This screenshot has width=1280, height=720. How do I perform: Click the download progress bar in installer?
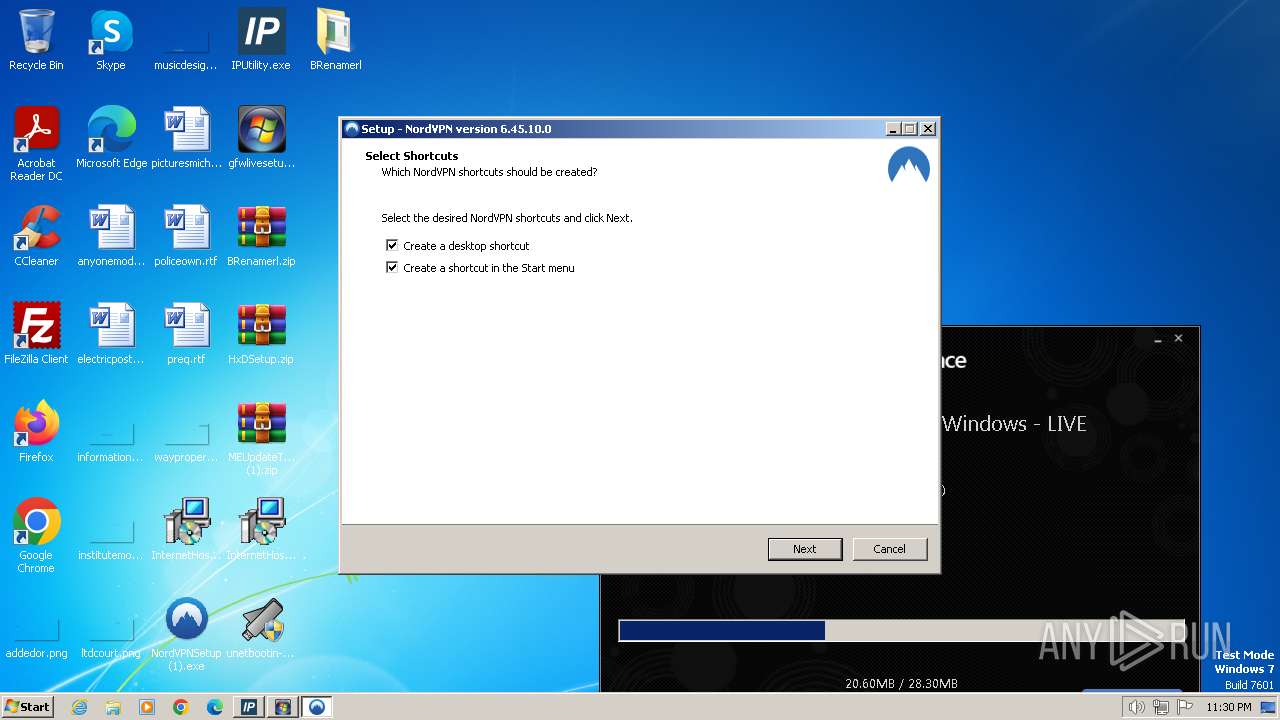902,630
